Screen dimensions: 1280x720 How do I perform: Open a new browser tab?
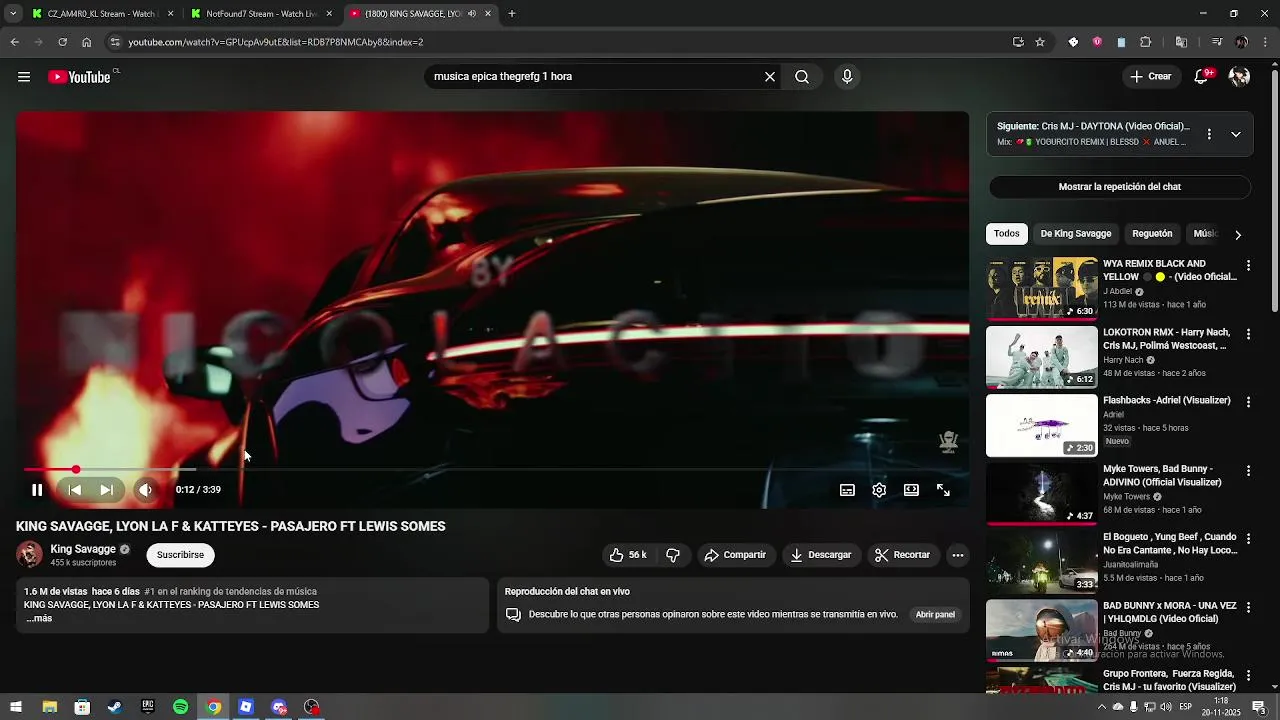point(512,14)
